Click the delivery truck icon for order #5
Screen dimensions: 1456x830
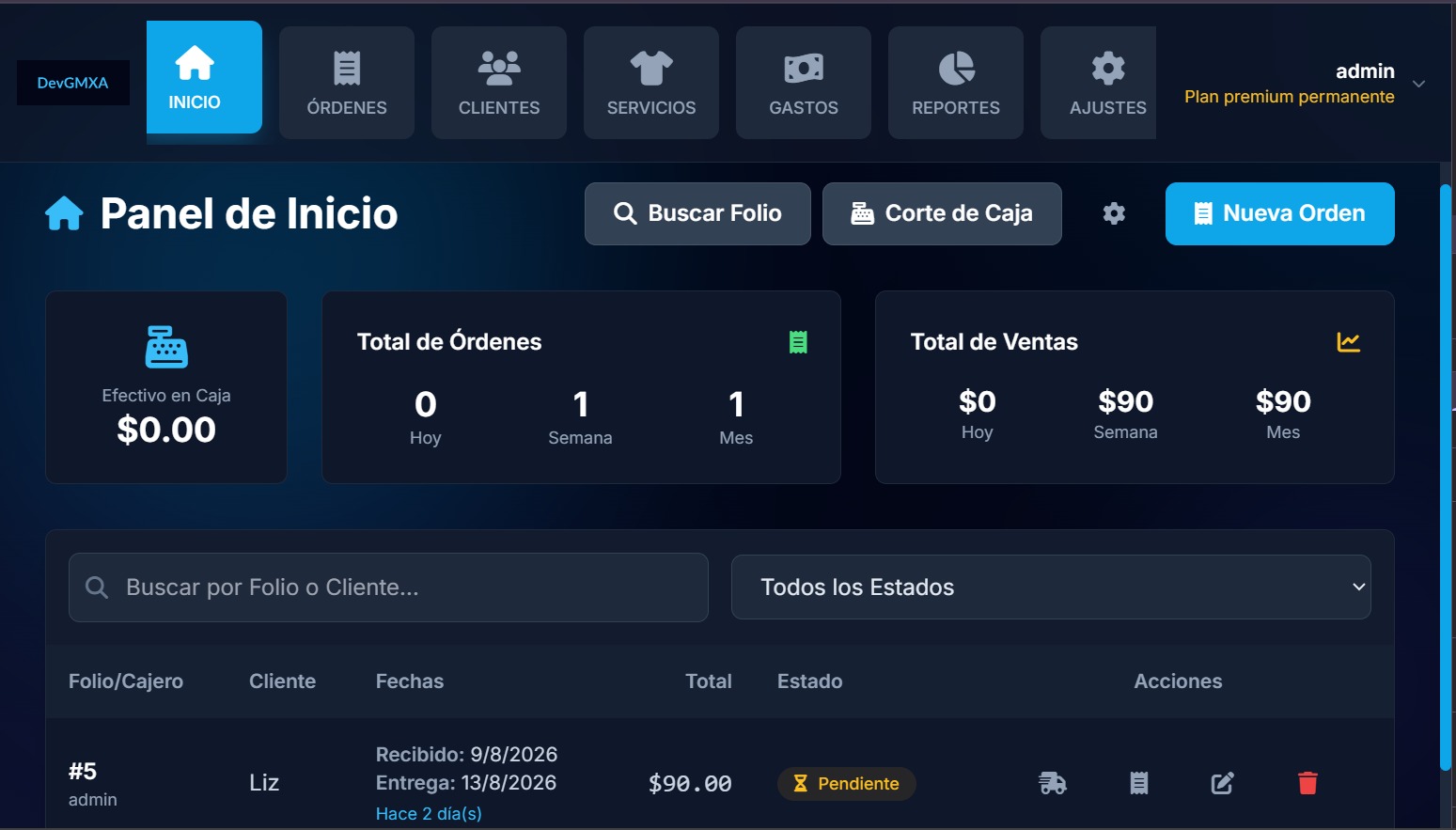coord(1053,783)
